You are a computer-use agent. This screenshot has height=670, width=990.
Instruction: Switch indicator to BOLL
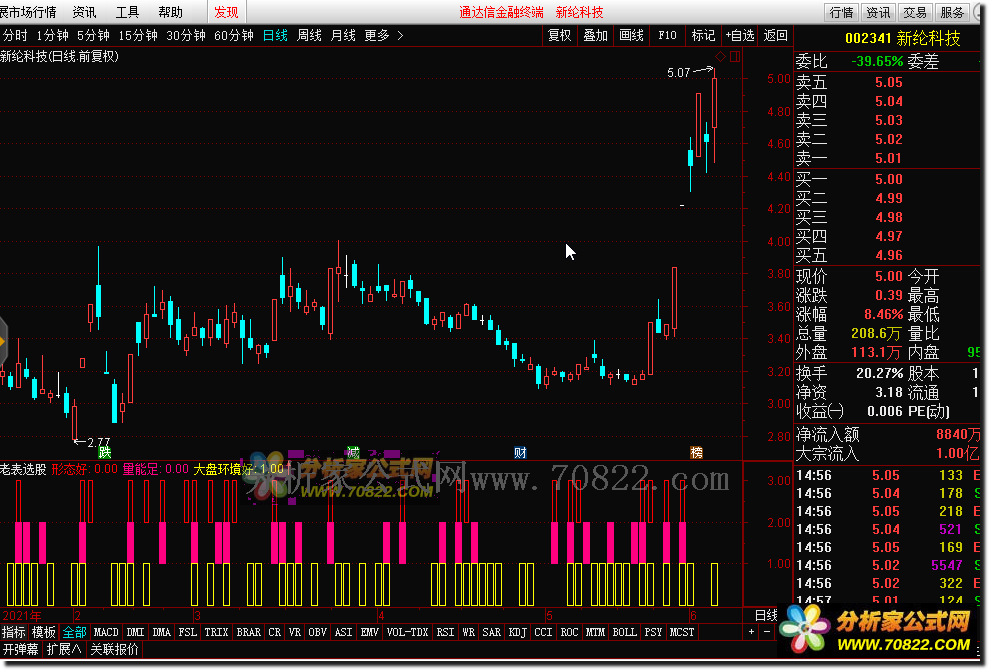pos(624,632)
